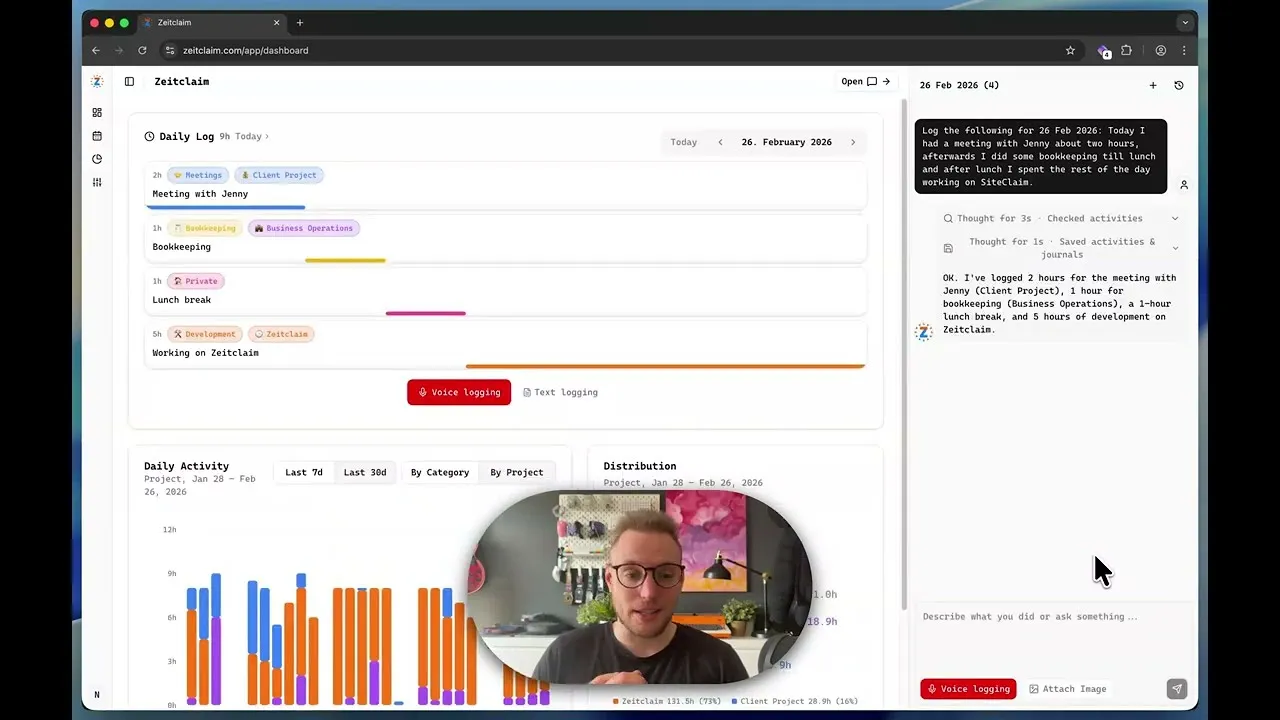Expand the 'Checked activities' thought section
Image resolution: width=1280 pixels, height=720 pixels.
coord(1174,219)
